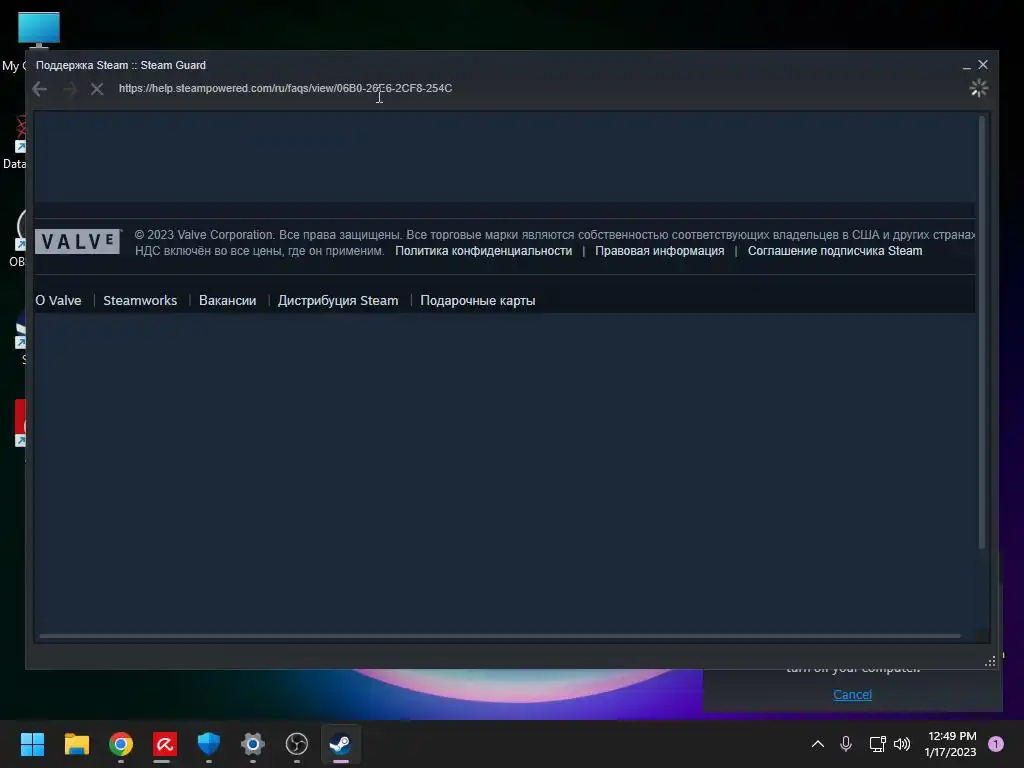The image size is (1024, 768).
Task: Click the Steam taskbar icon
Action: click(340, 744)
